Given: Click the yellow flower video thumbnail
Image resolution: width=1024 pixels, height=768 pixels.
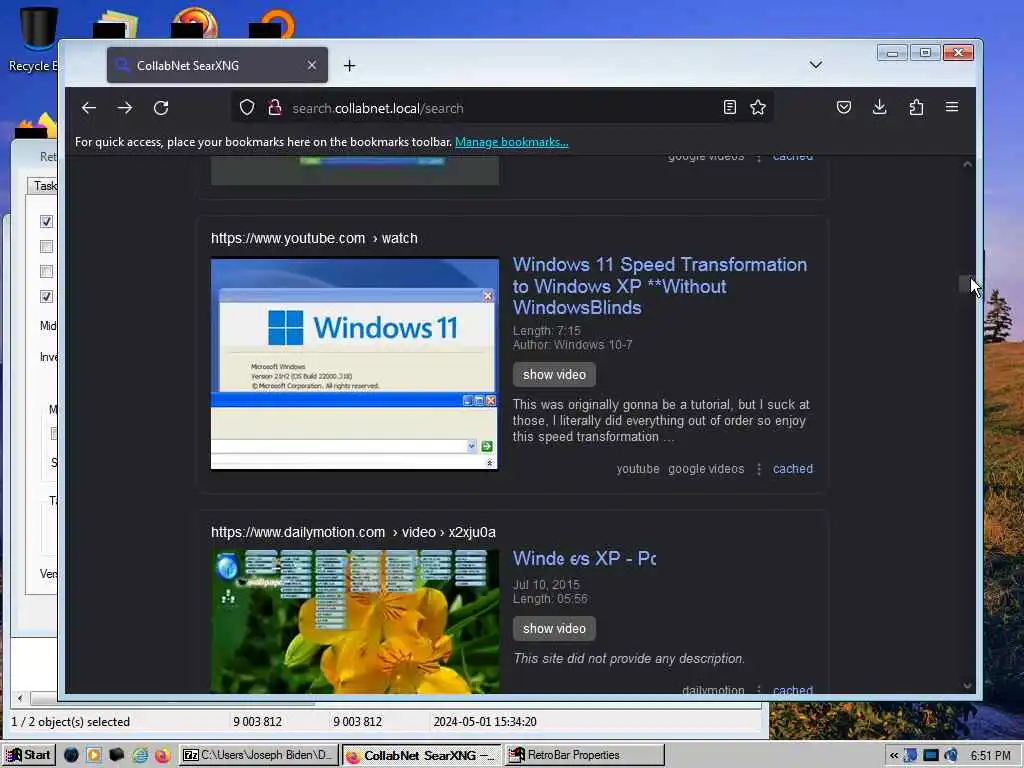Looking at the screenshot, I should [x=355, y=621].
